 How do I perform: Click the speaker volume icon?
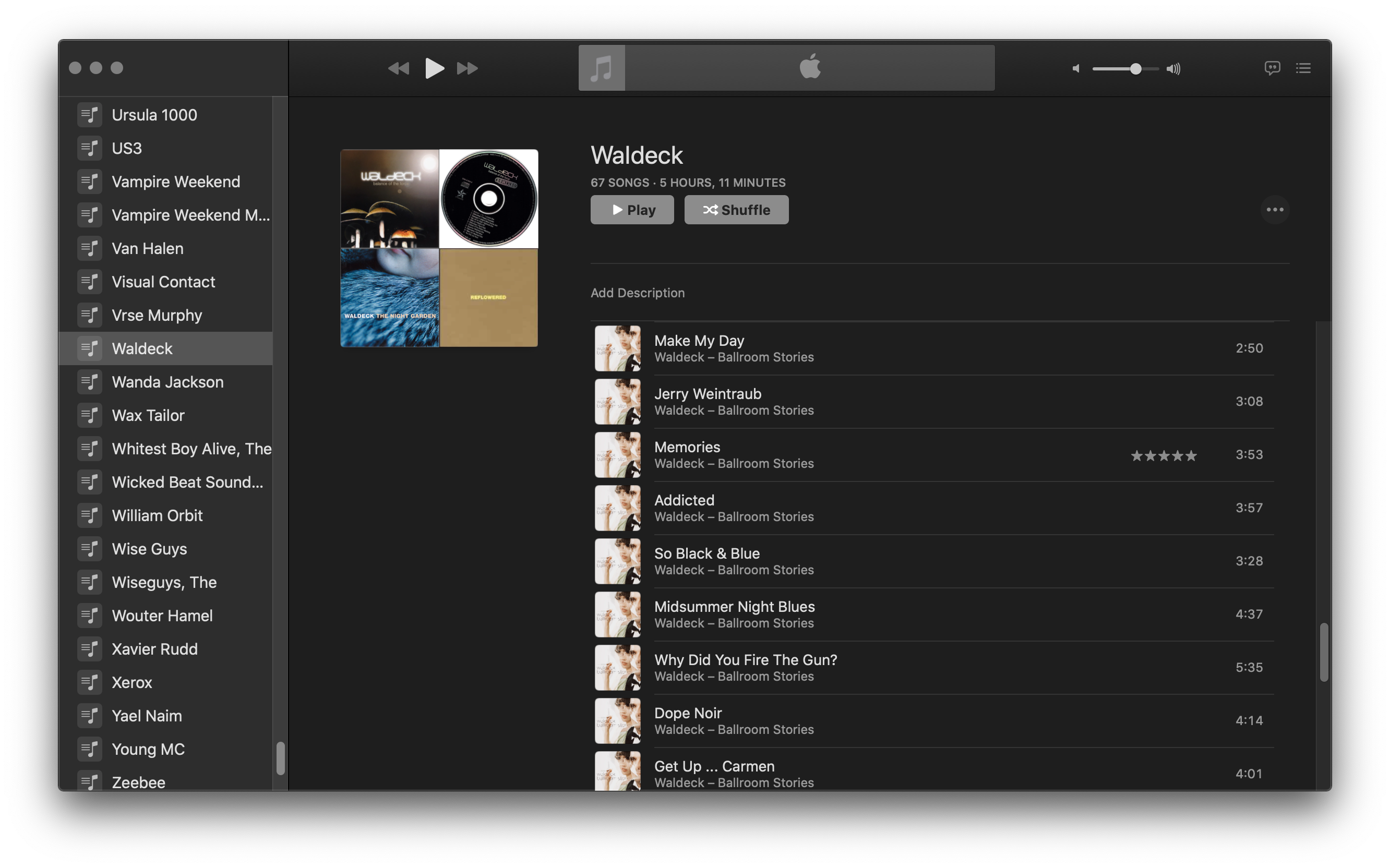pos(1173,68)
